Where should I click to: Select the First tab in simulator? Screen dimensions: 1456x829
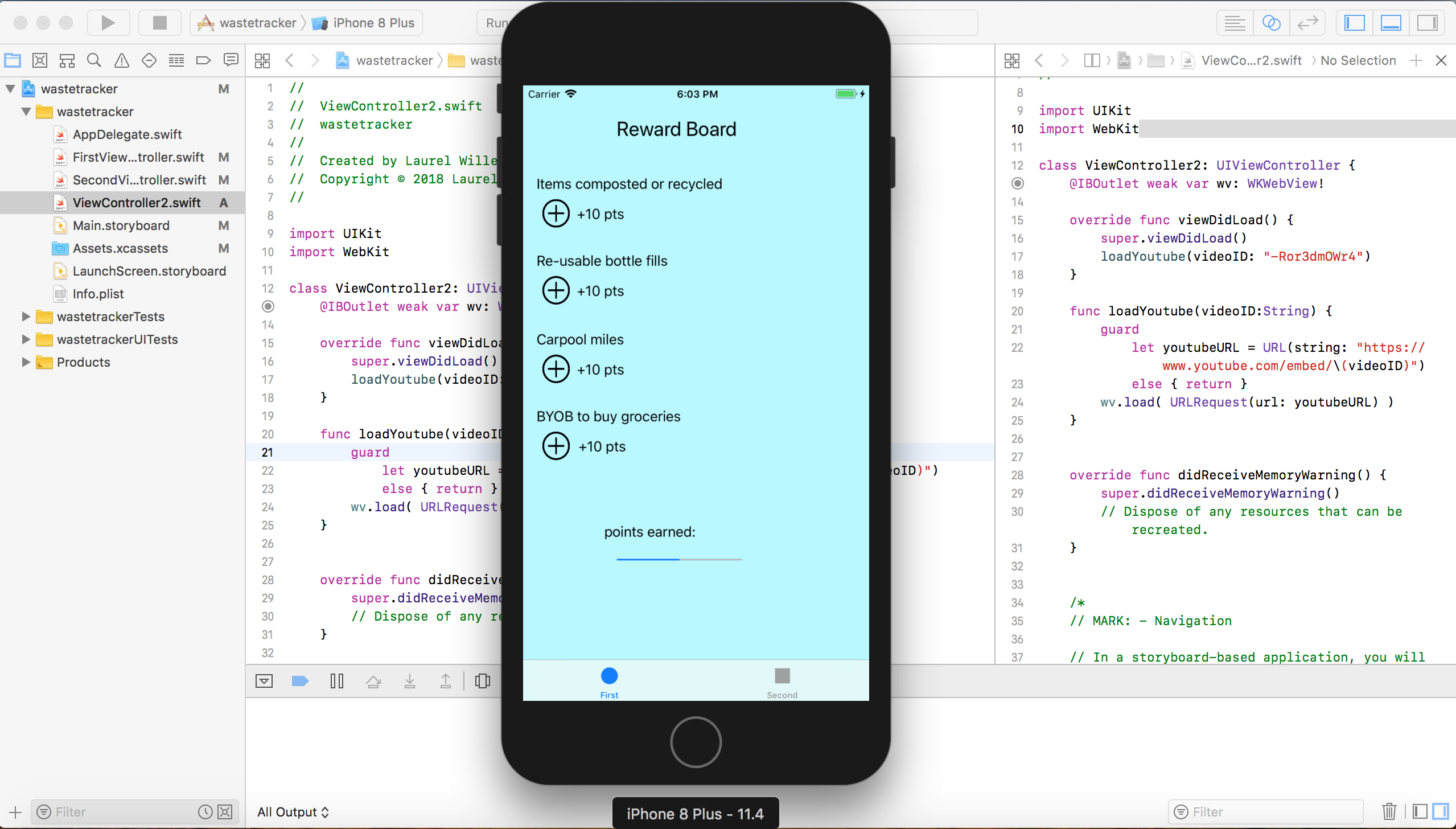[609, 682]
